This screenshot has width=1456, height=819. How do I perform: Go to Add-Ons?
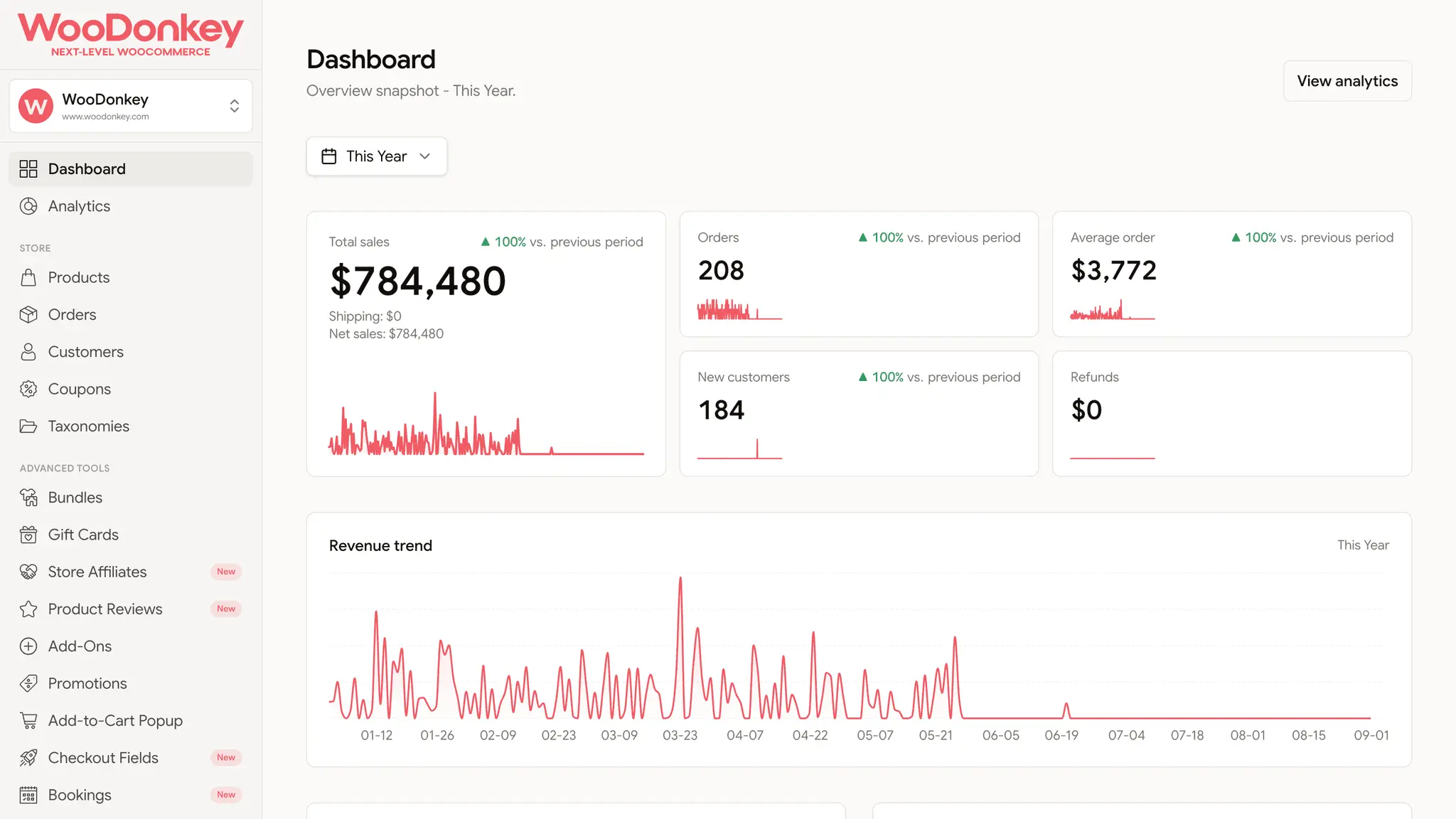click(x=131, y=646)
